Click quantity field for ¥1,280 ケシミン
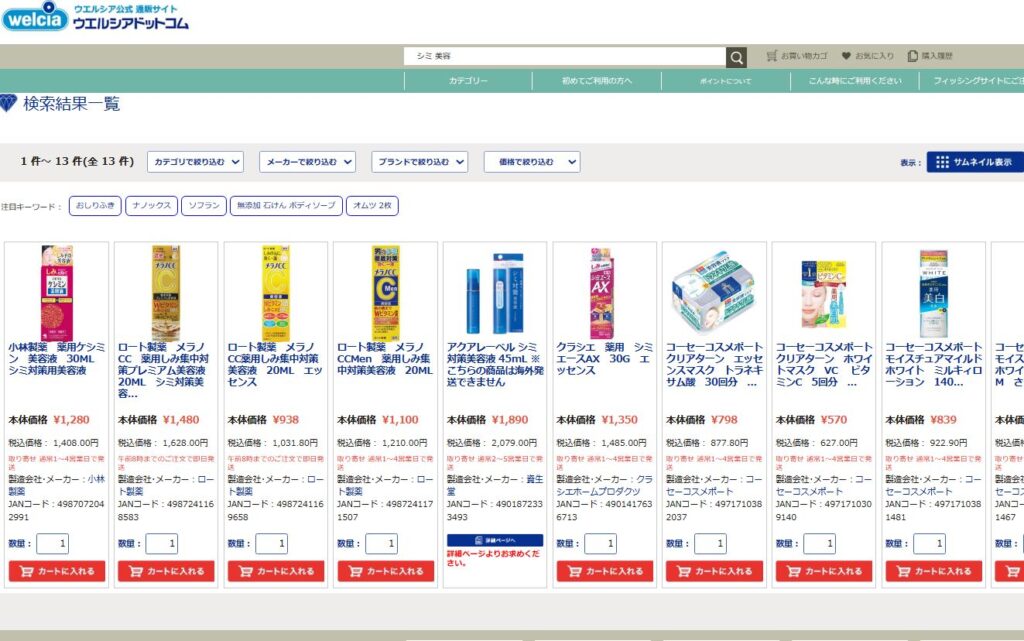The image size is (1024, 641). coord(52,543)
